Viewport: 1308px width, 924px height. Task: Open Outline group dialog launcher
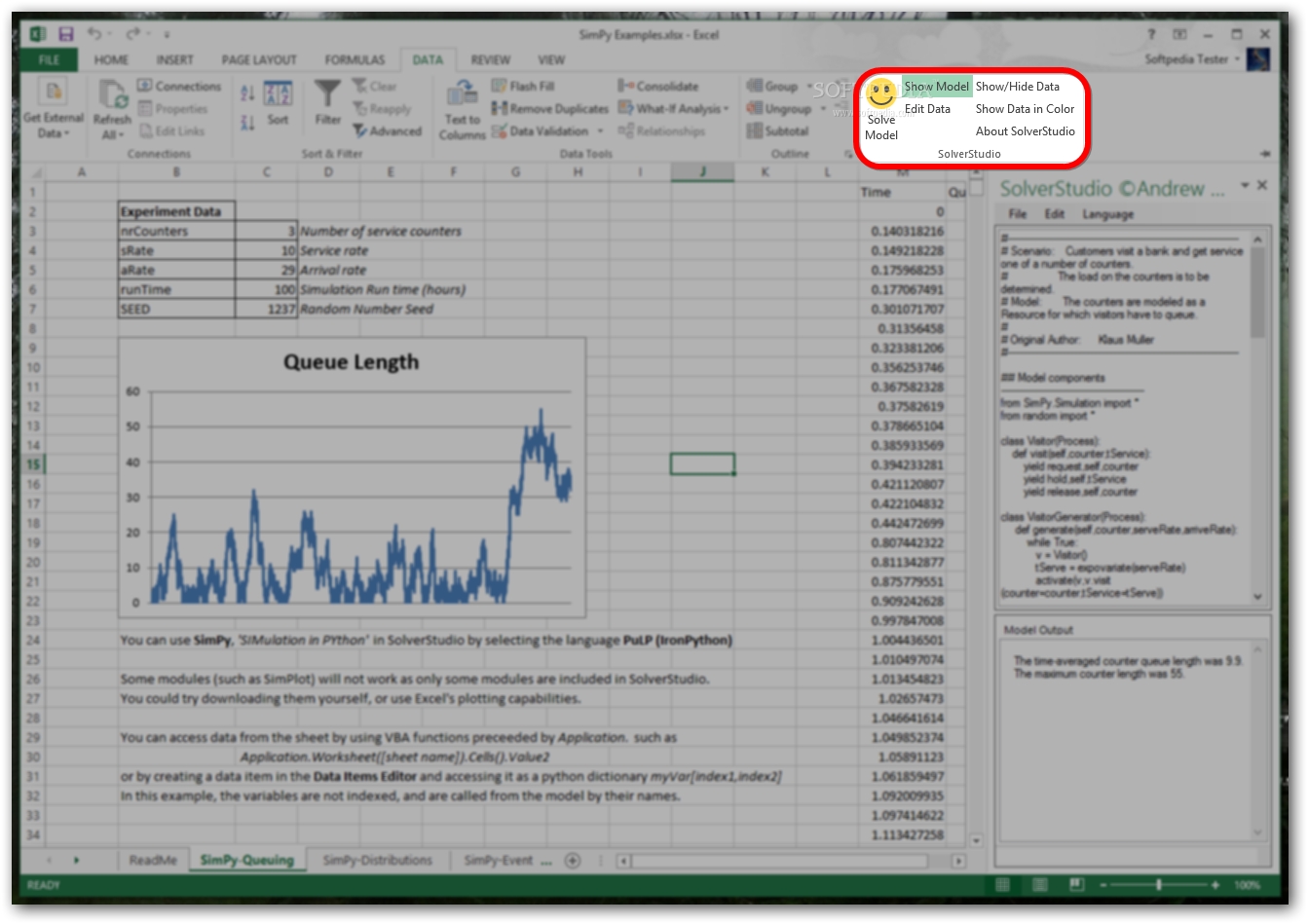coord(847,154)
